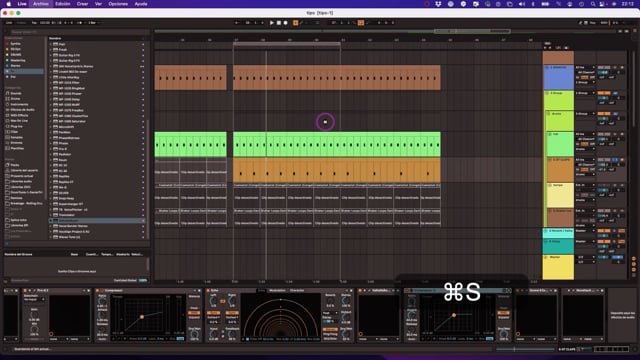Viewport: 640px width, 360px height.
Task: Open the Ayuda menu
Action: [x=141, y=4]
